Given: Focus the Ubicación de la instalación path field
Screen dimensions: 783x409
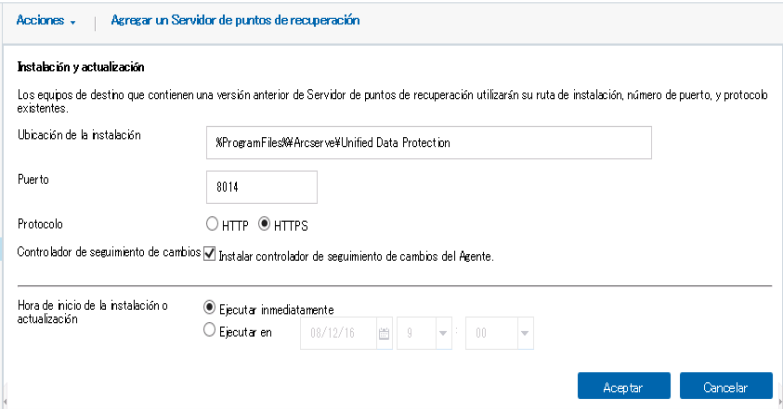Looking at the screenshot, I should 428,143.
